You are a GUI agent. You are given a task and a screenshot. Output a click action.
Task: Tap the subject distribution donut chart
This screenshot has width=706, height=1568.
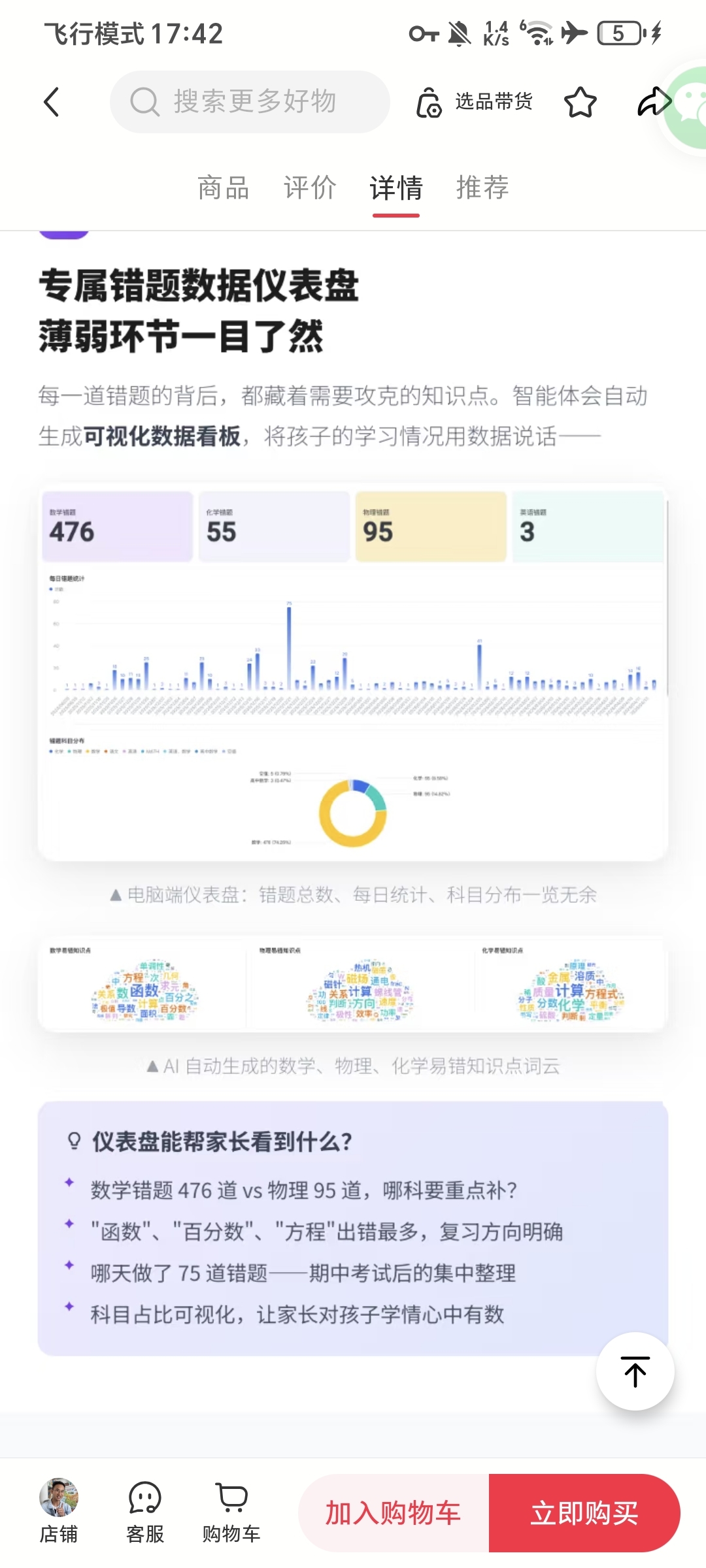[353, 813]
